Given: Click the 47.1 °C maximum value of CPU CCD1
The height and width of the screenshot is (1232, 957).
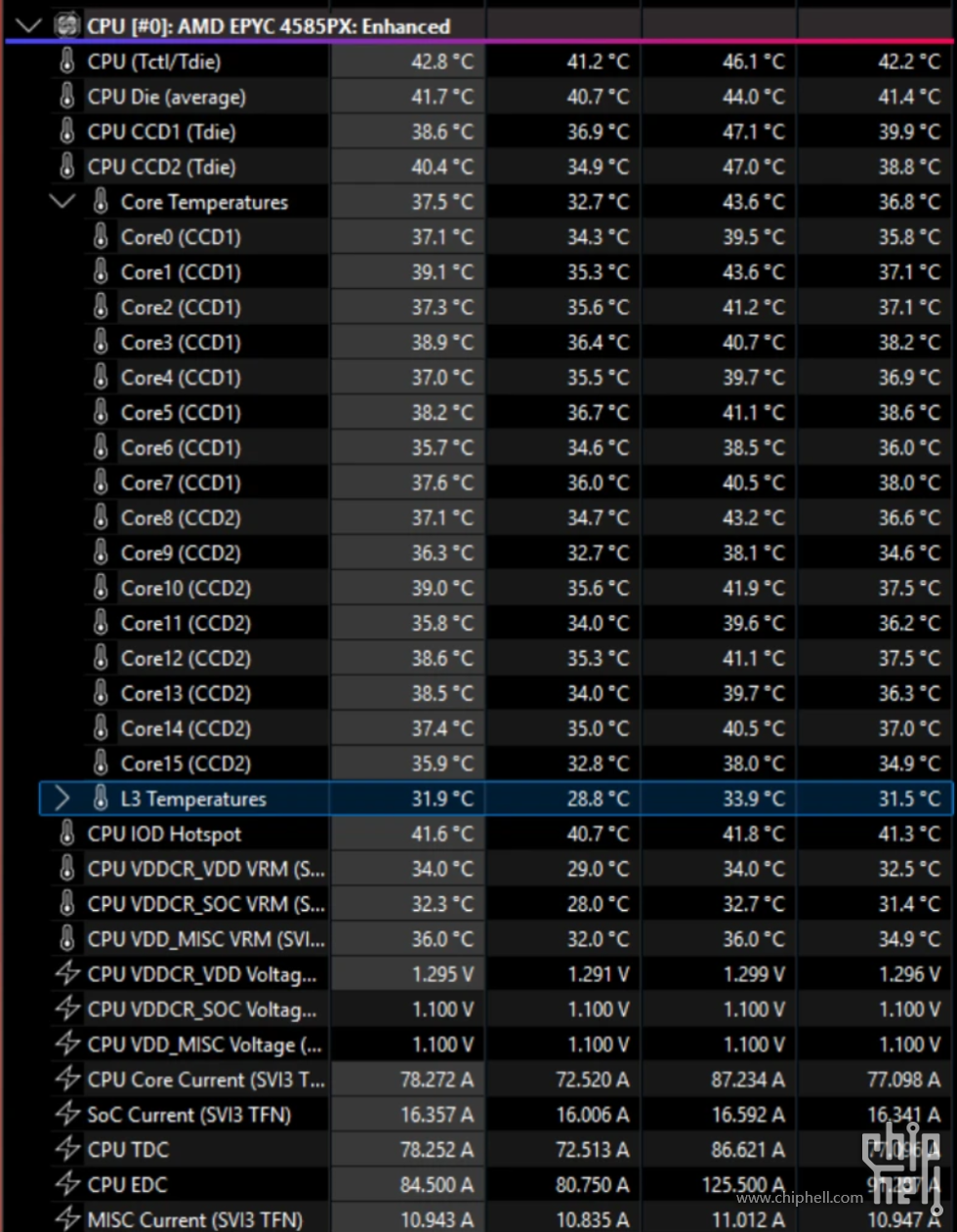Looking at the screenshot, I should pyautogui.click(x=753, y=132).
